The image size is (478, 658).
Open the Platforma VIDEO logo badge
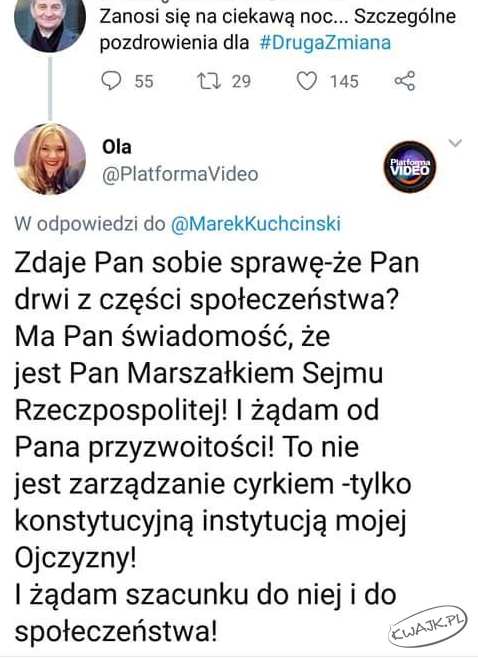pyautogui.click(x=410, y=167)
